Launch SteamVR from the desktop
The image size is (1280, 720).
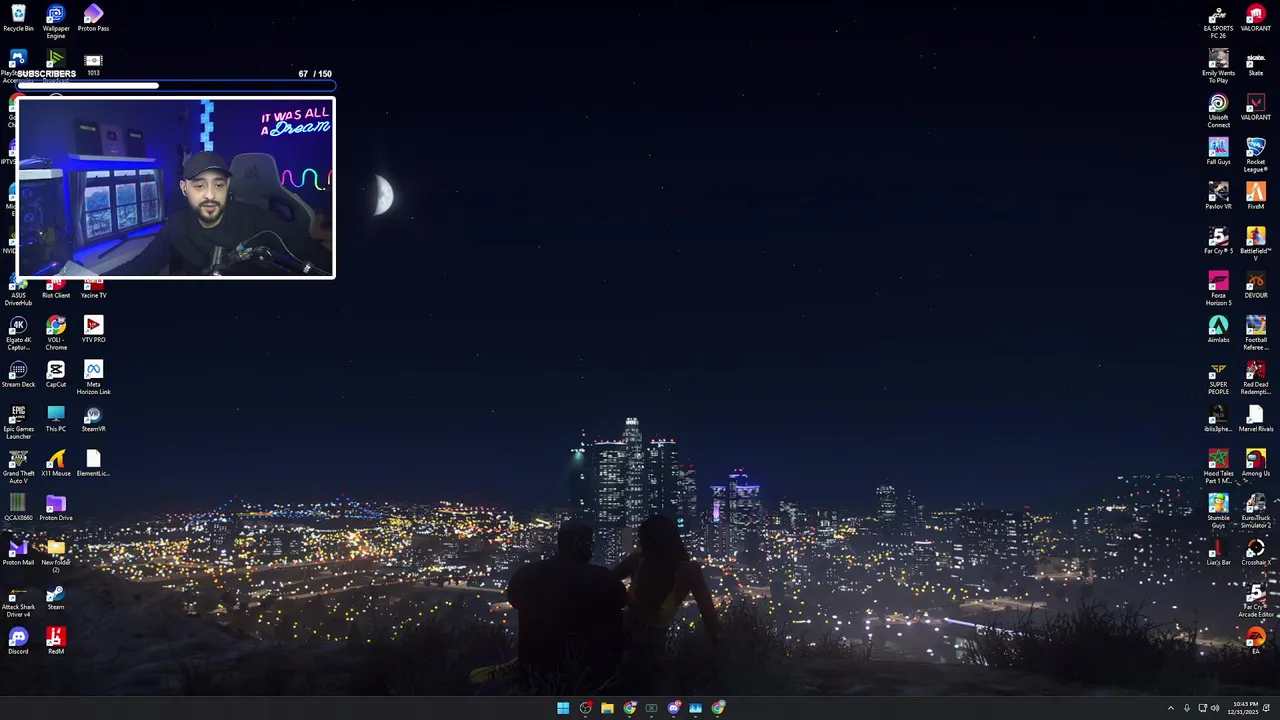(x=93, y=419)
